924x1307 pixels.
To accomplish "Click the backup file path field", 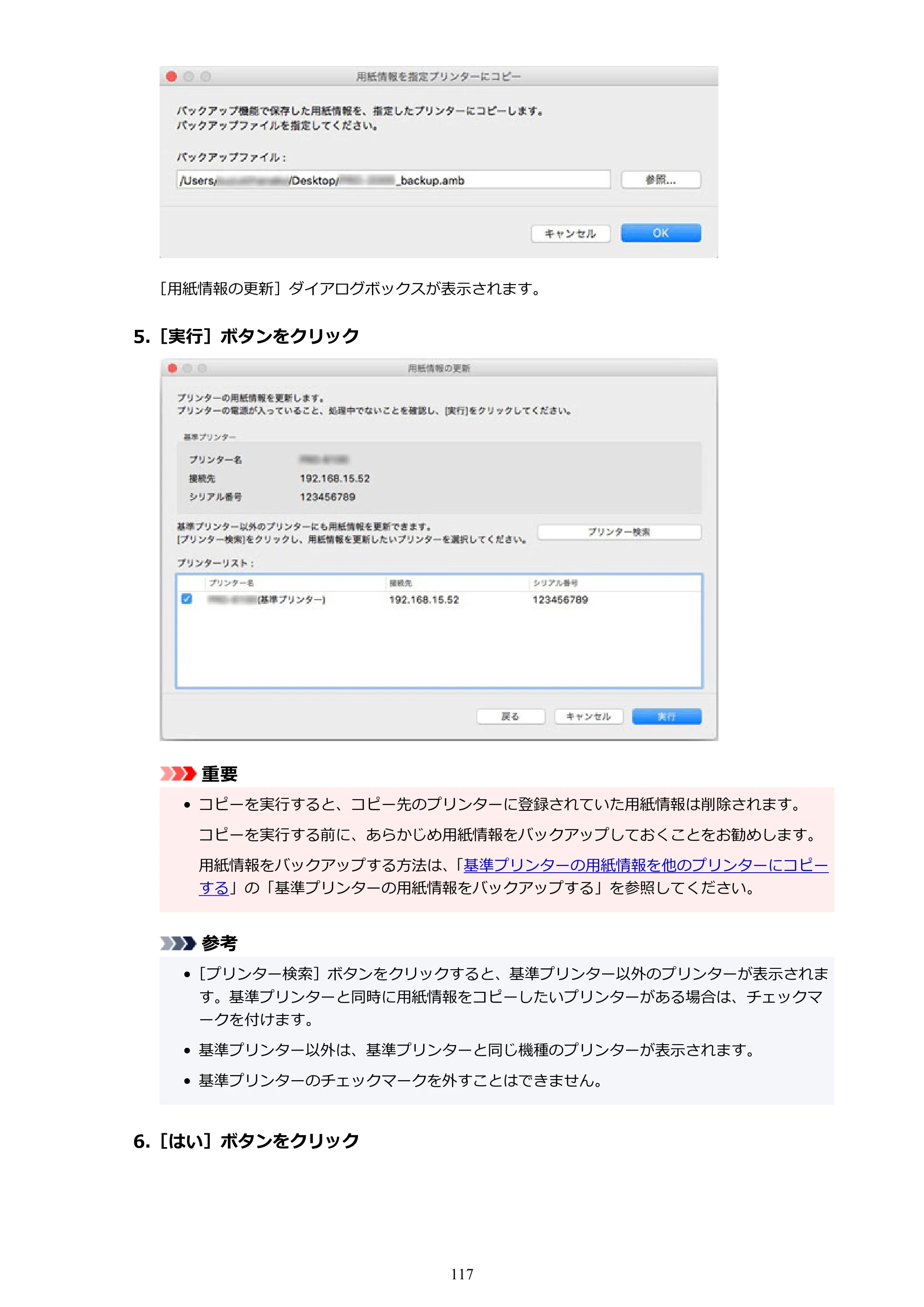I will (394, 180).
